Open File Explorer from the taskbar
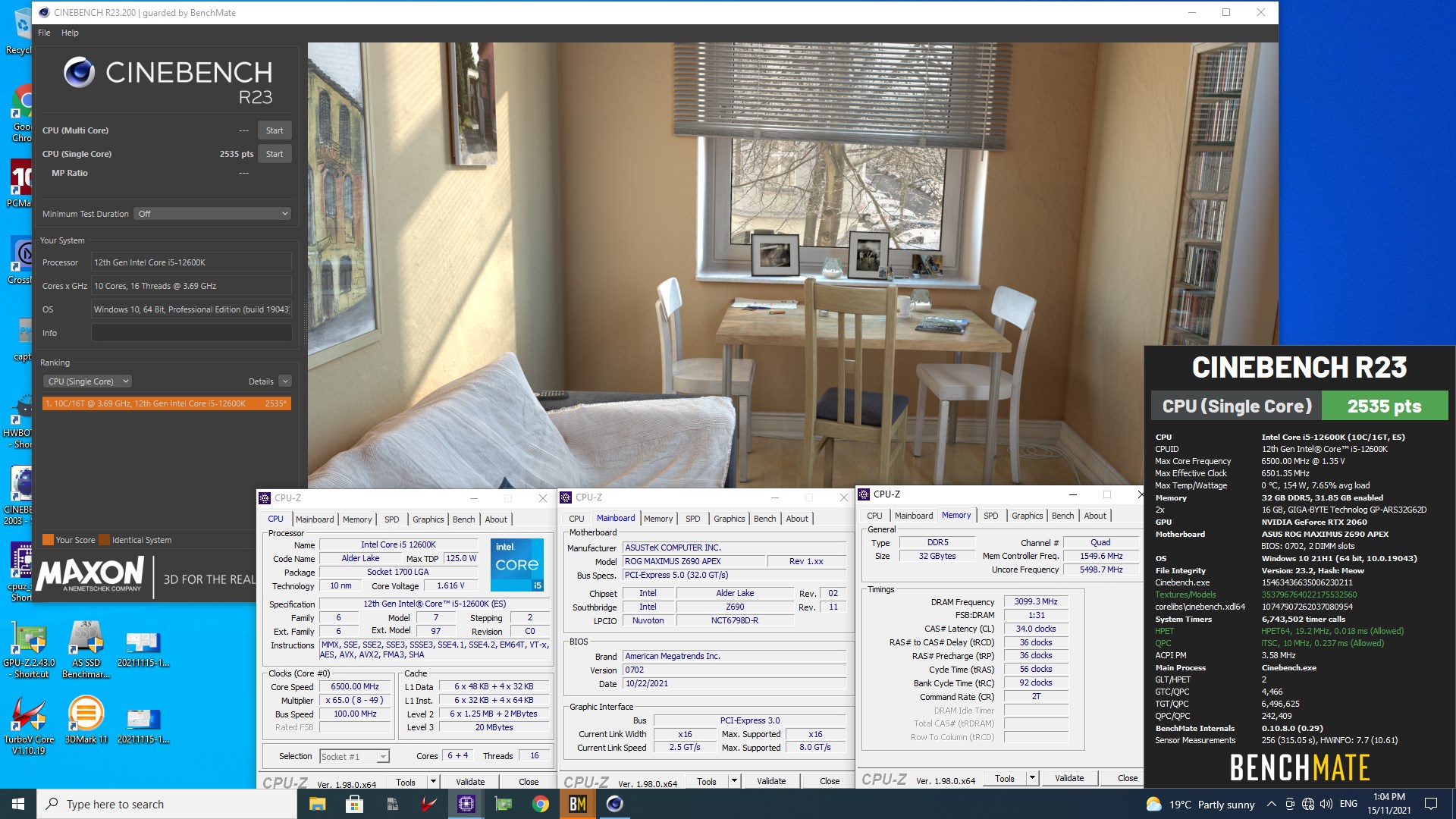The height and width of the screenshot is (819, 1456). tap(317, 804)
